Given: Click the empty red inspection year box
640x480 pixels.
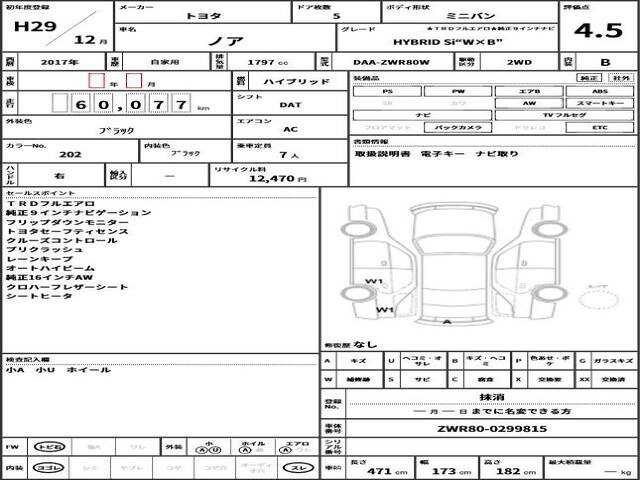Looking at the screenshot, I should [97, 79].
